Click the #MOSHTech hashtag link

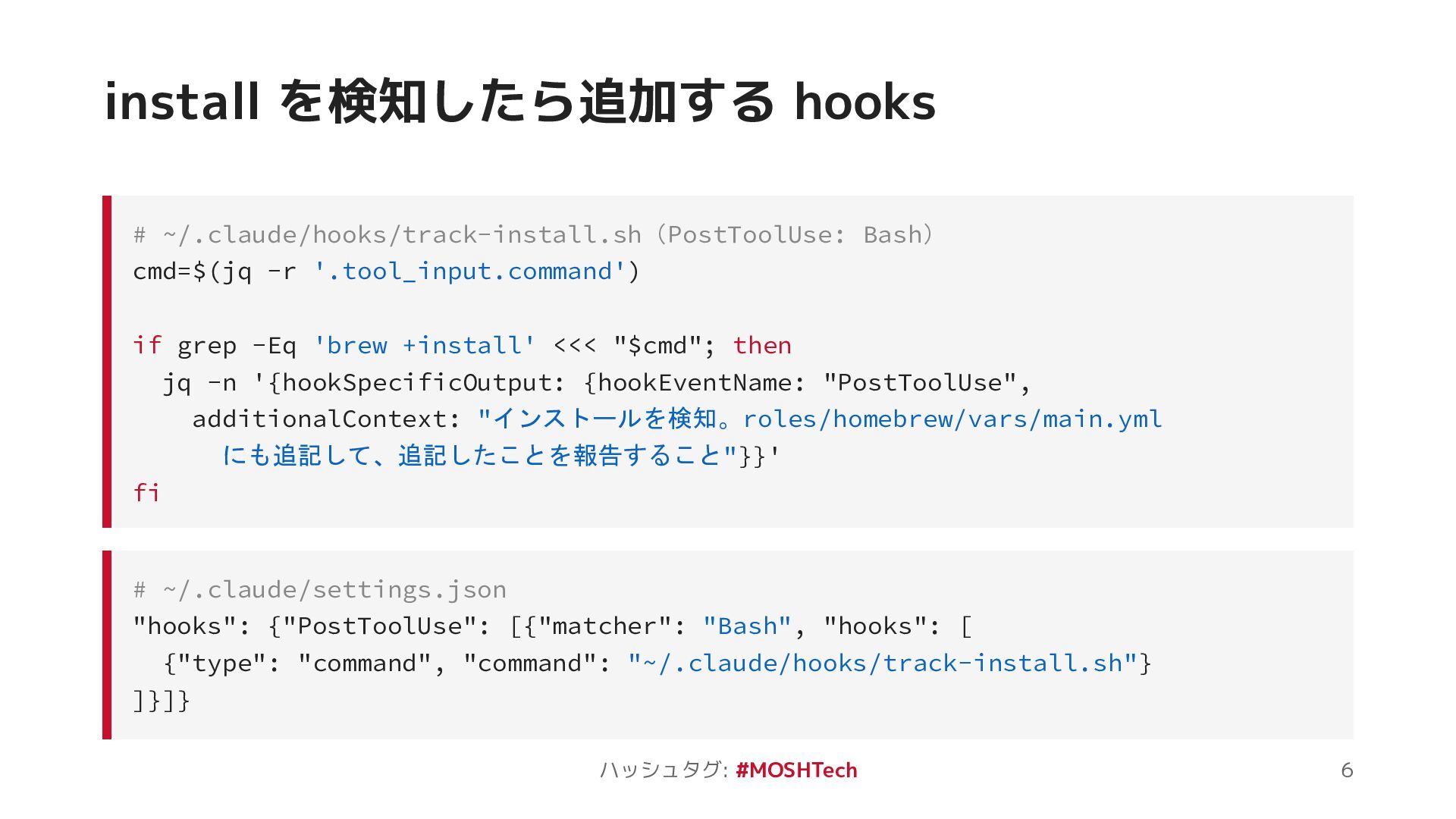click(x=796, y=770)
